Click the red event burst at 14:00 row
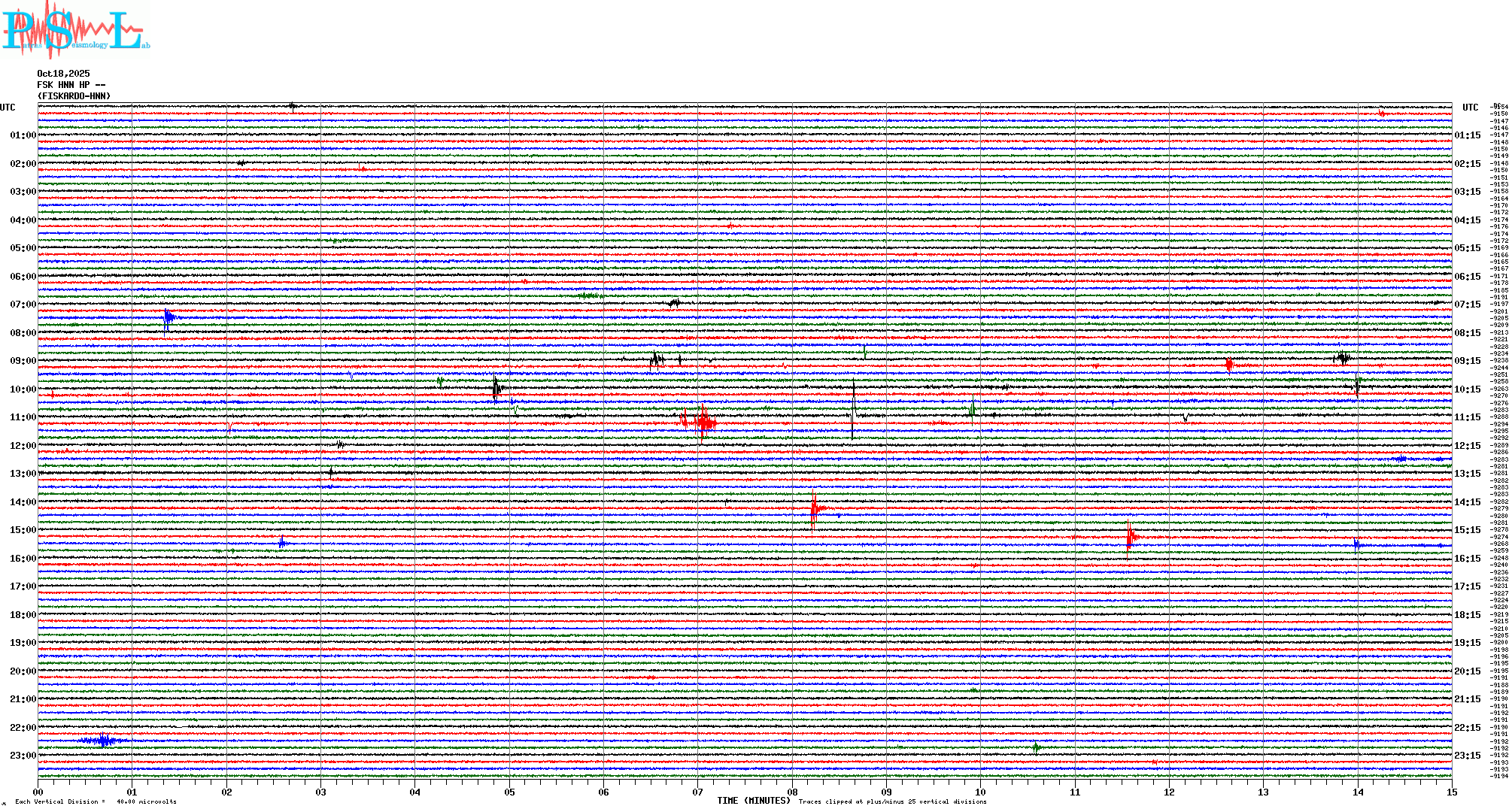This screenshot has height=812, width=1512. [x=815, y=509]
